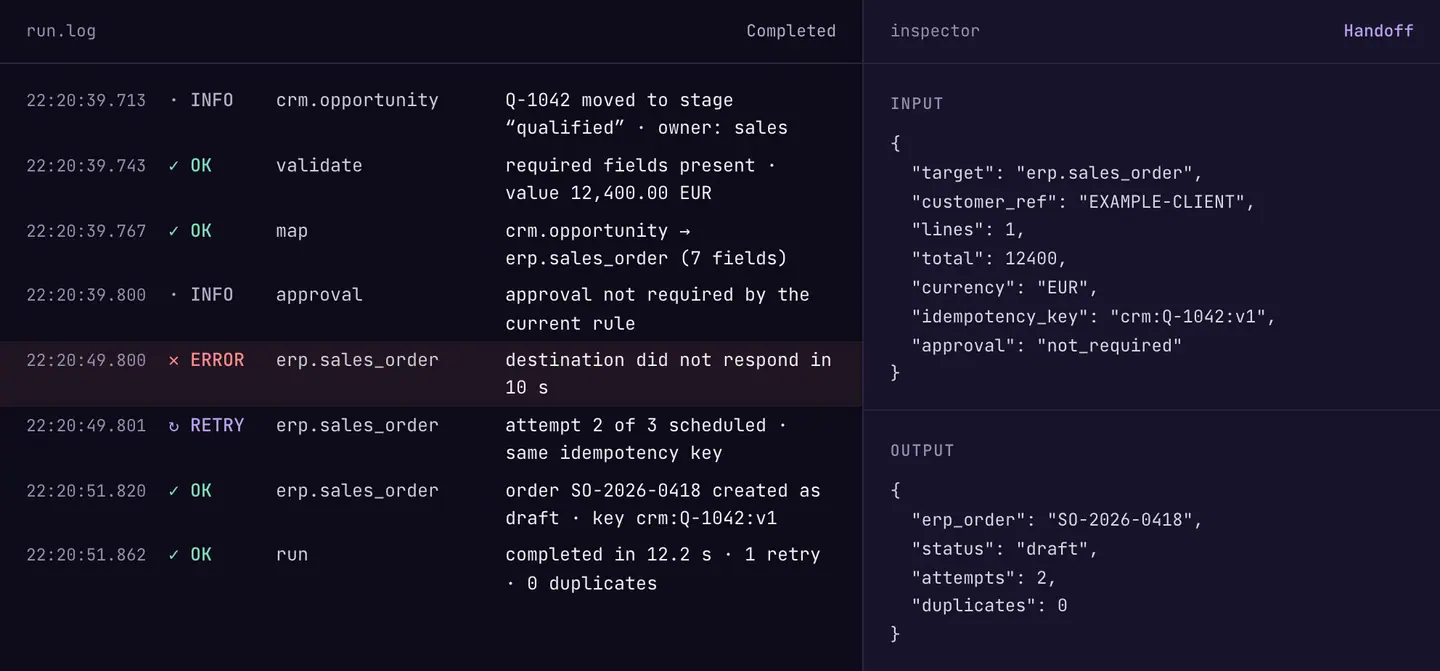
Task: Click the run step name
Action: point(292,555)
